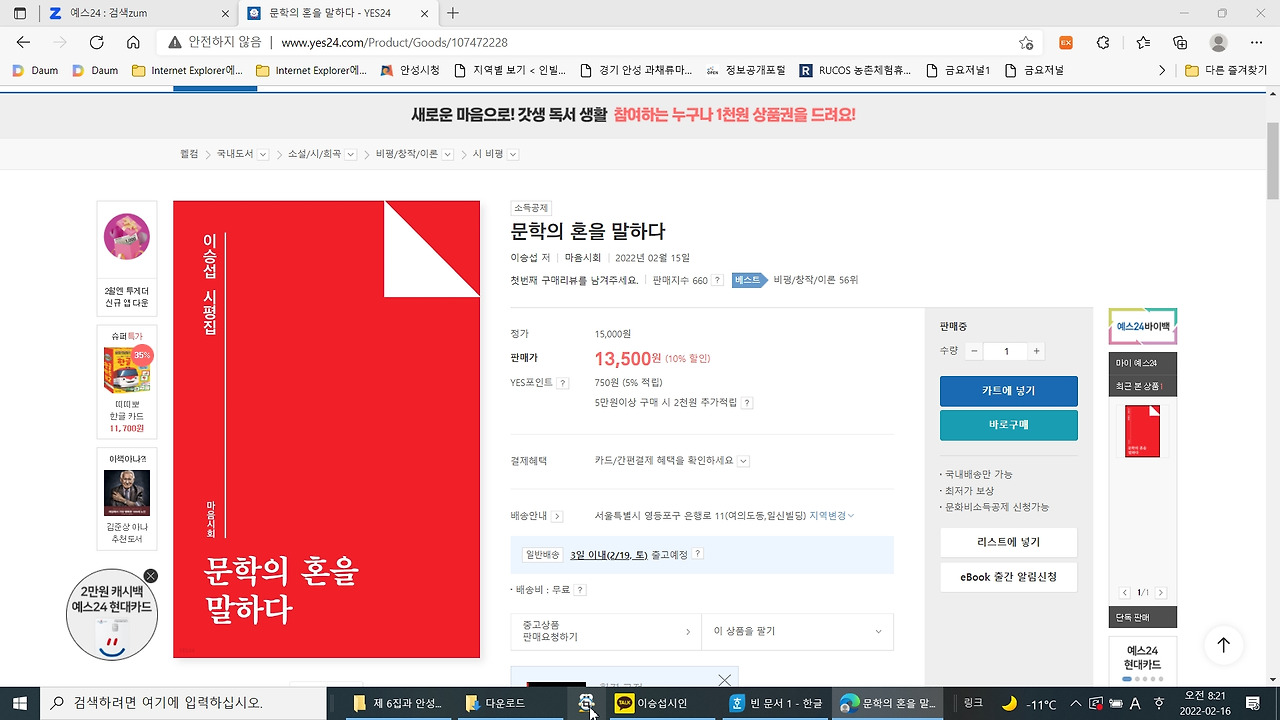Open the browser profile icon
The height and width of the screenshot is (720, 1280).
(1218, 43)
